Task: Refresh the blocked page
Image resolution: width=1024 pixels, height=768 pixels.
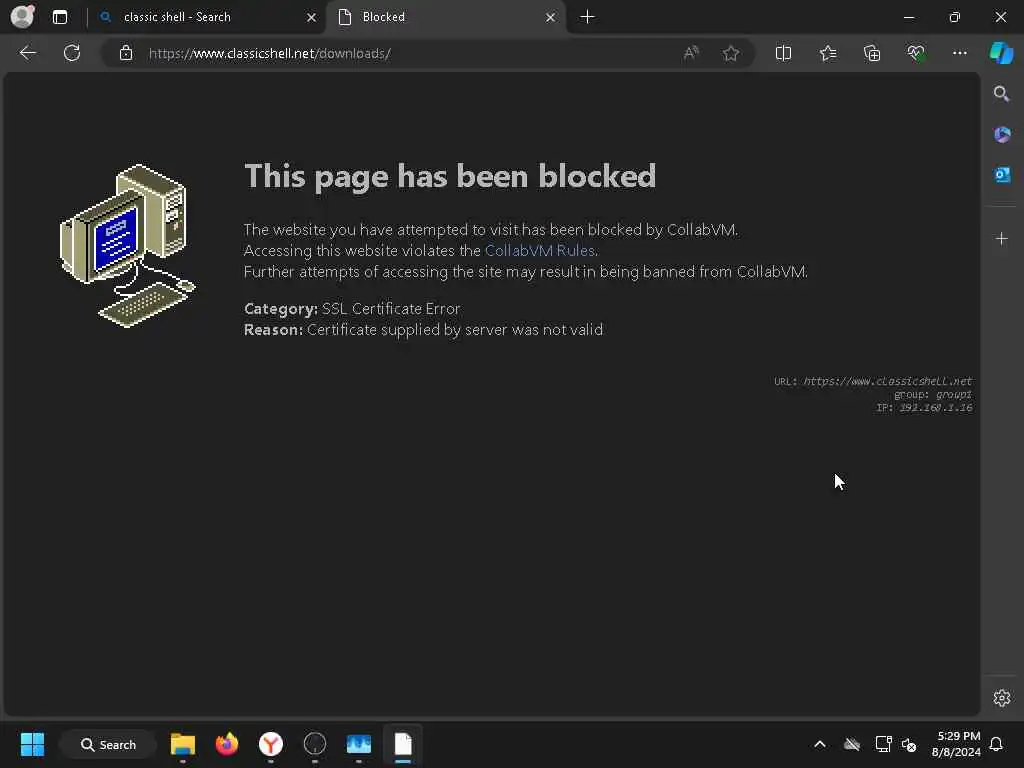Action: point(72,53)
